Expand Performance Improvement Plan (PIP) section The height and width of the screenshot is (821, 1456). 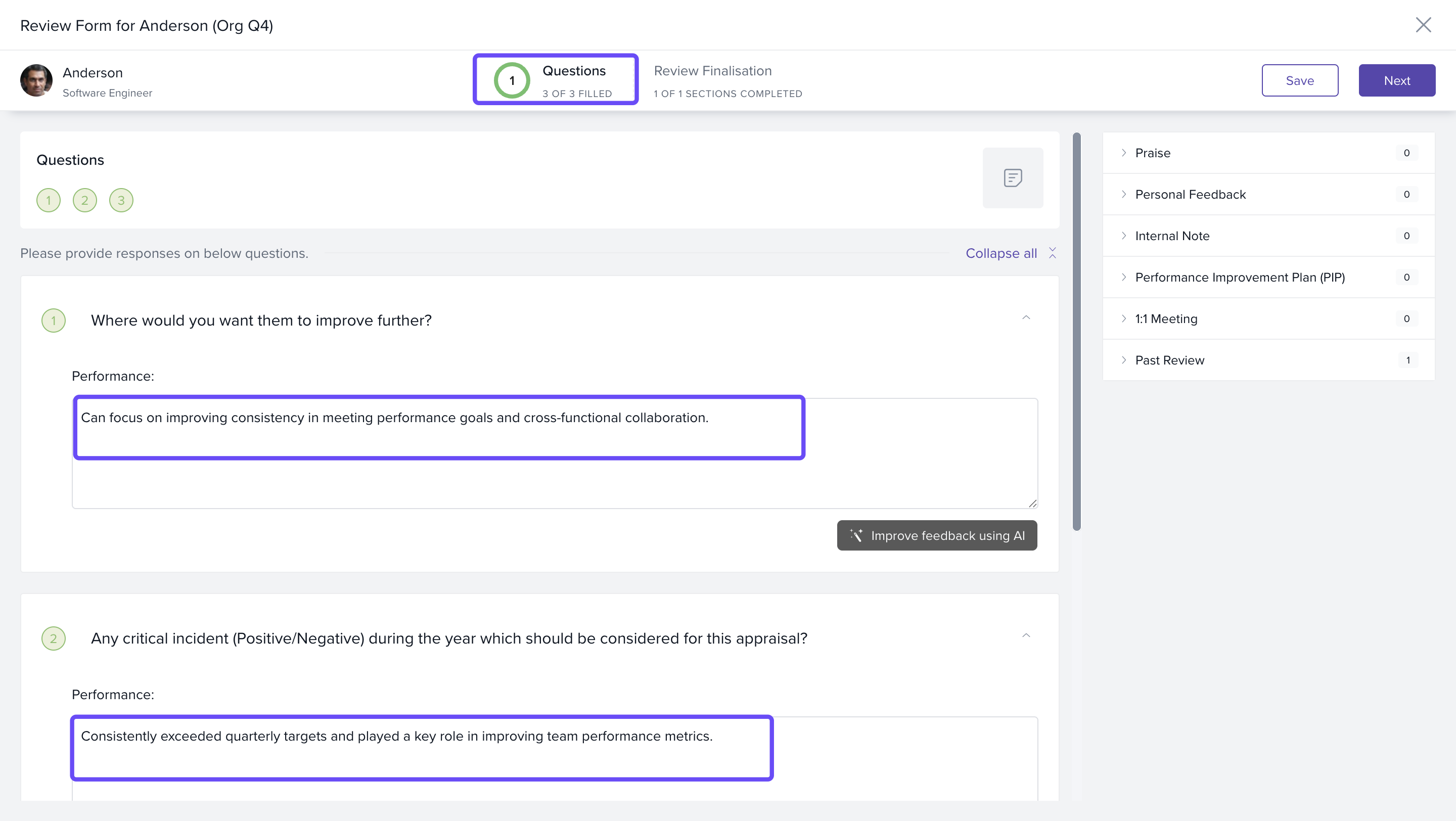tap(1240, 278)
